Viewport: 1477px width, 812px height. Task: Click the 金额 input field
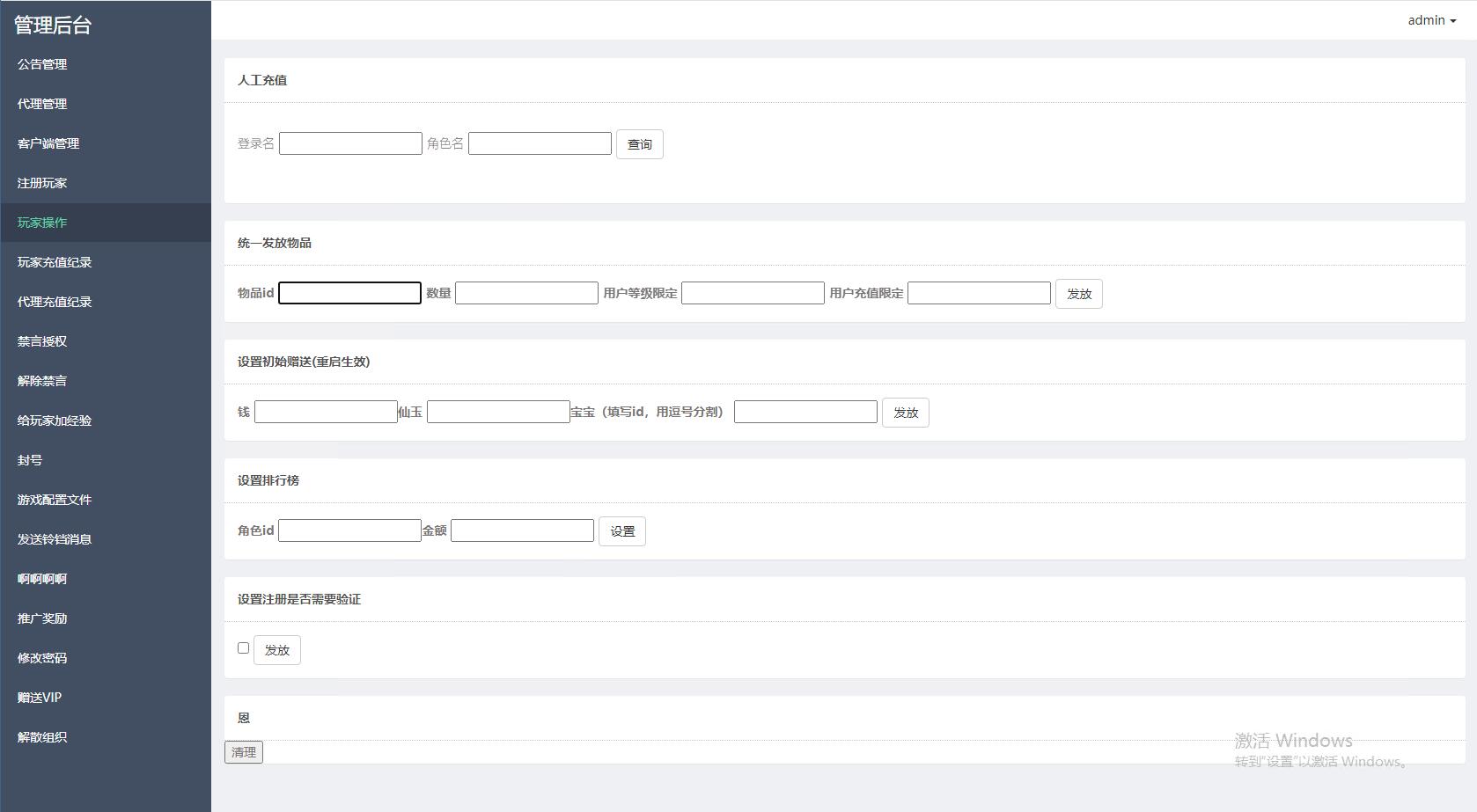point(522,530)
